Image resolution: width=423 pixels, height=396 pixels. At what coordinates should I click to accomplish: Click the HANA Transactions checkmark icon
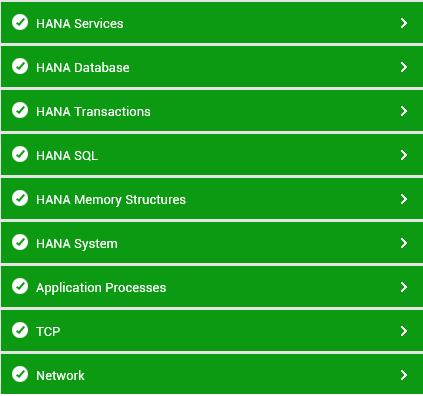[20, 110]
